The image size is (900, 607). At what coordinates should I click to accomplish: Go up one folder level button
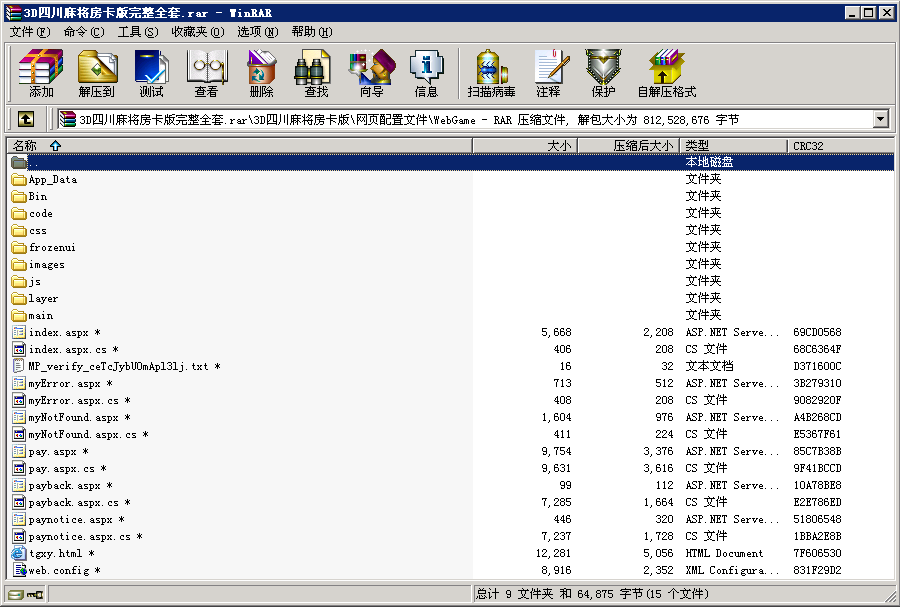[x=26, y=119]
